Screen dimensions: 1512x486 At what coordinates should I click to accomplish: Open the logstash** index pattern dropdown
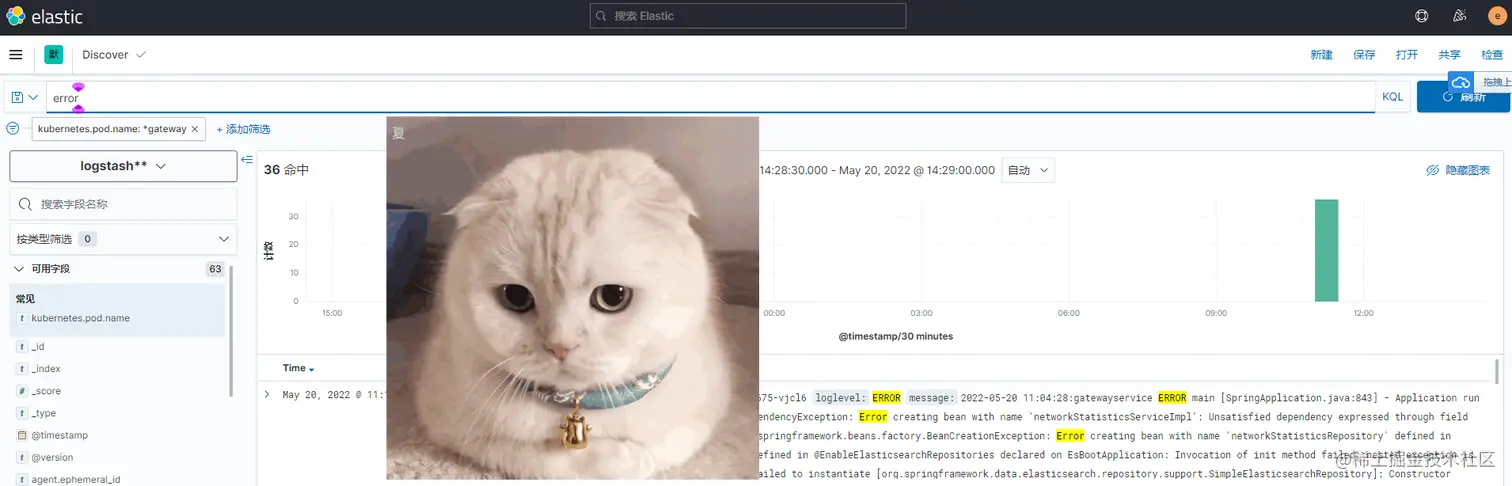(123, 166)
